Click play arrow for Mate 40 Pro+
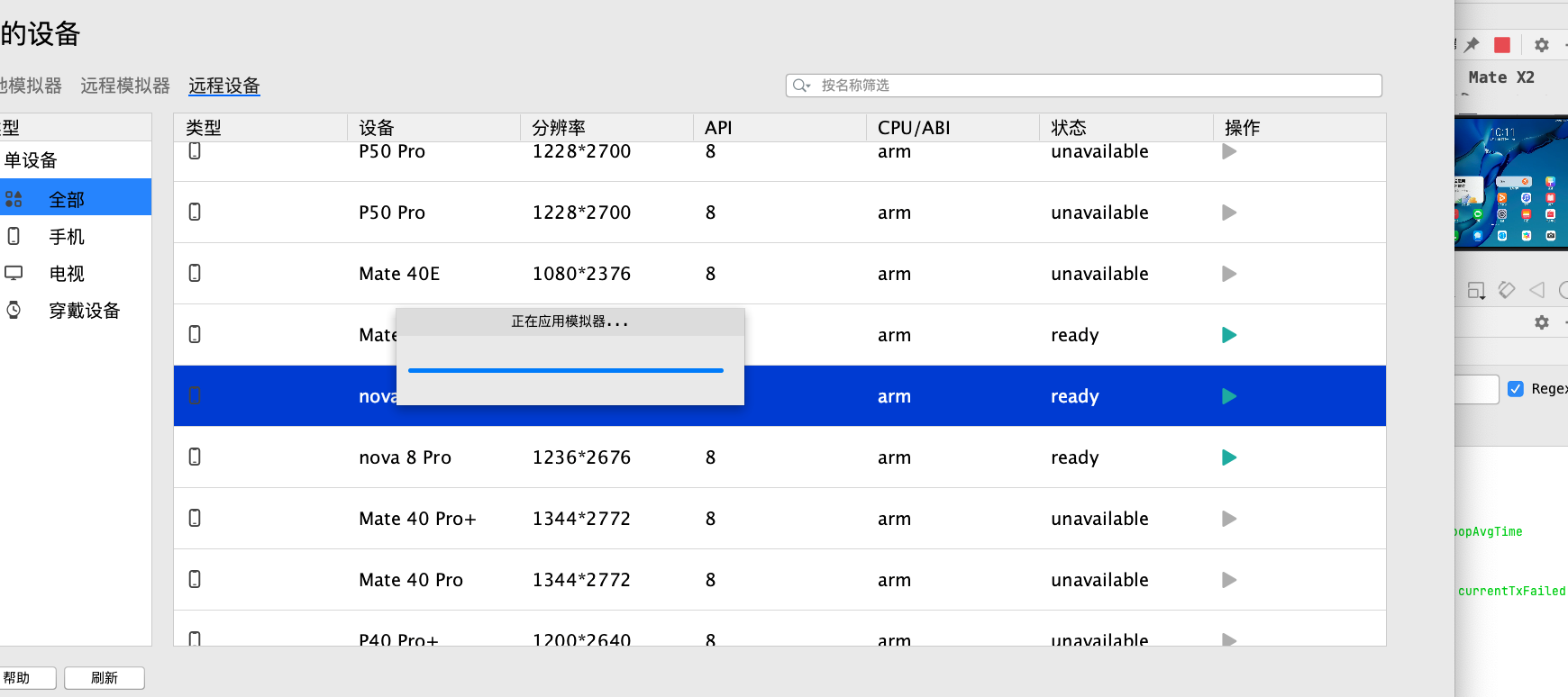Image resolution: width=1568 pixels, height=697 pixels. (1229, 519)
